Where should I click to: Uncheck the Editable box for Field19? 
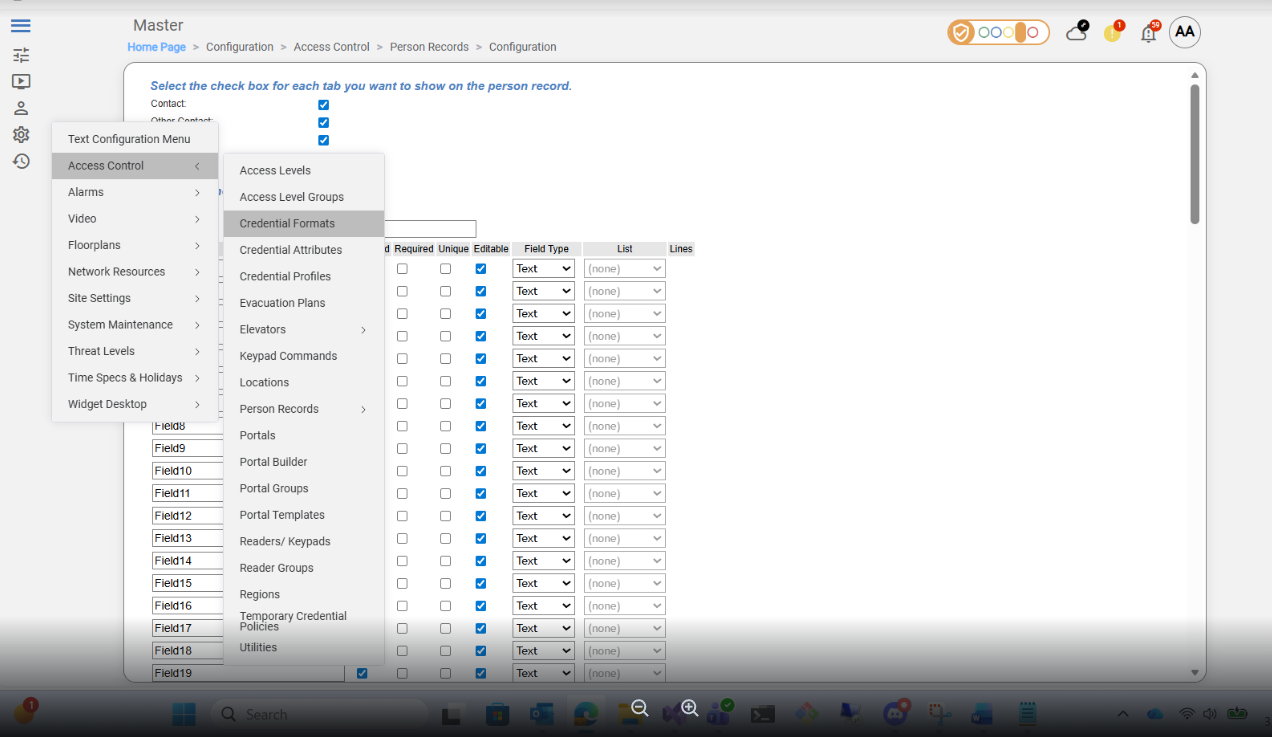[481, 674]
